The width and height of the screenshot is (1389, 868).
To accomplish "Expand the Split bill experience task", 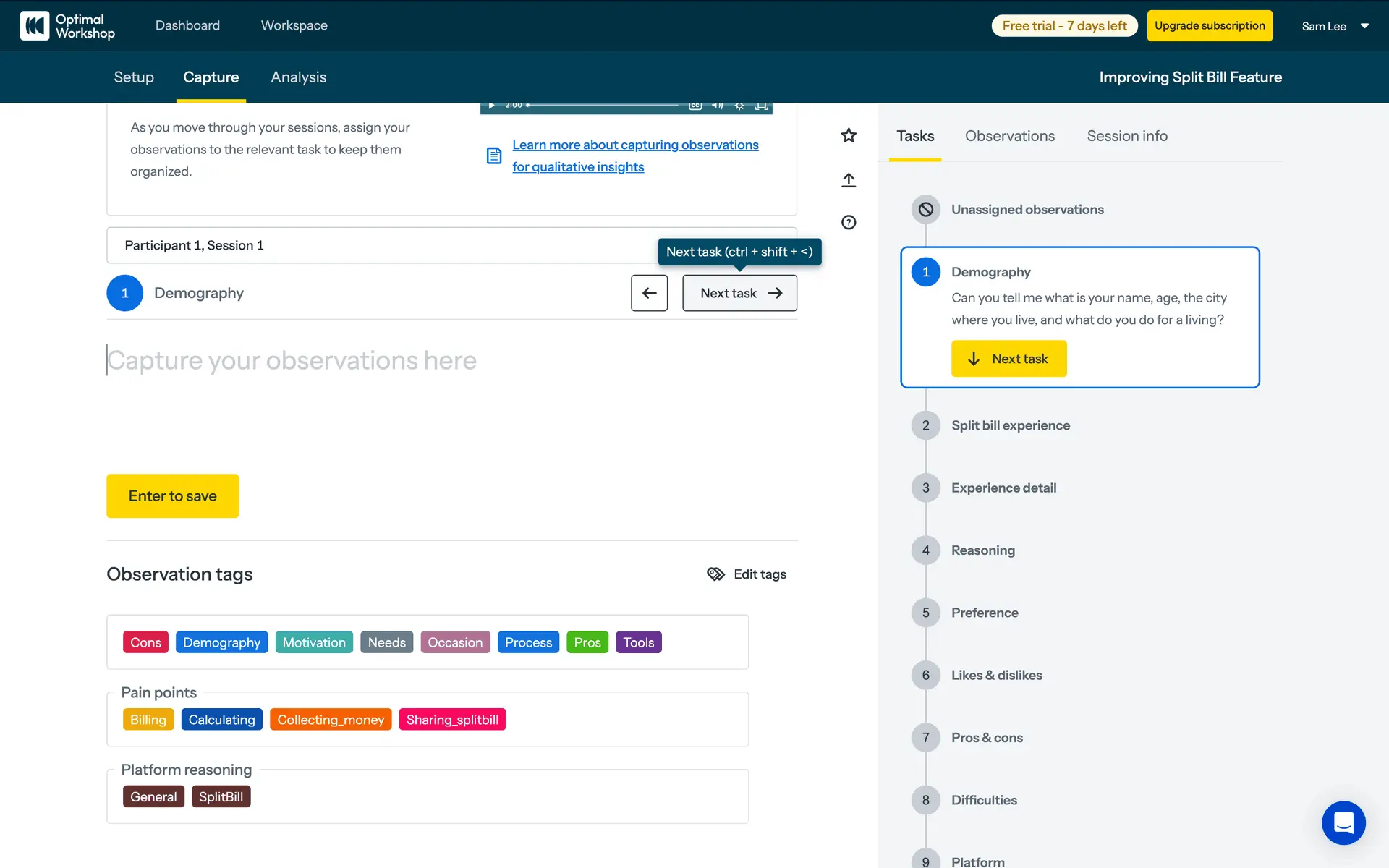I will click(x=1010, y=425).
